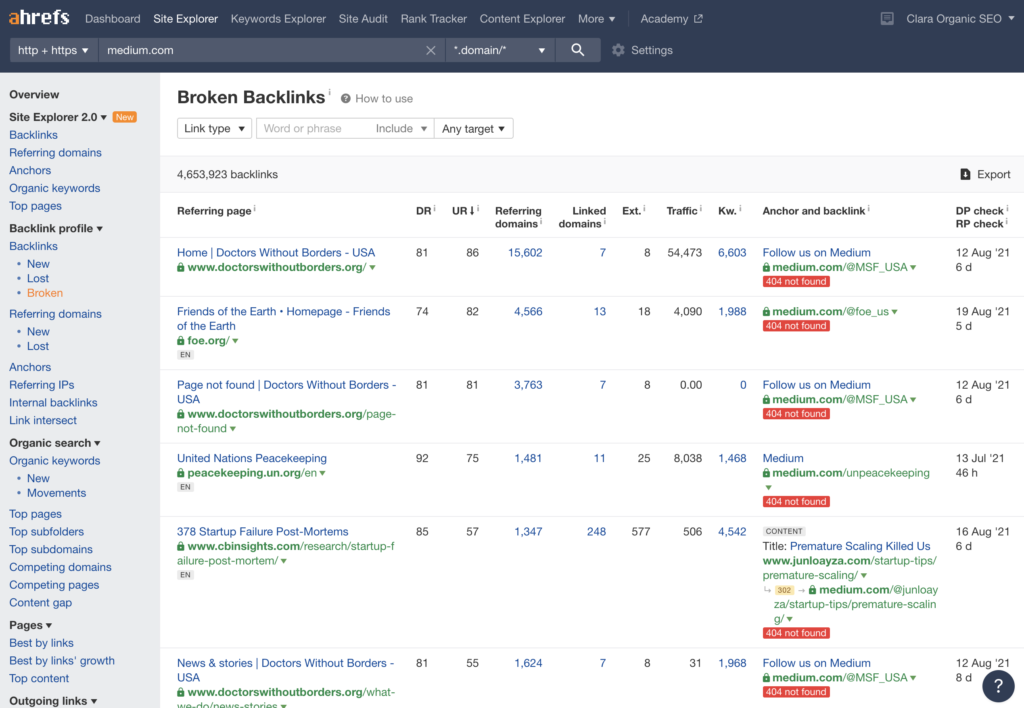The image size is (1024, 708).
Task: Click the search magnifier button
Action: (x=577, y=50)
